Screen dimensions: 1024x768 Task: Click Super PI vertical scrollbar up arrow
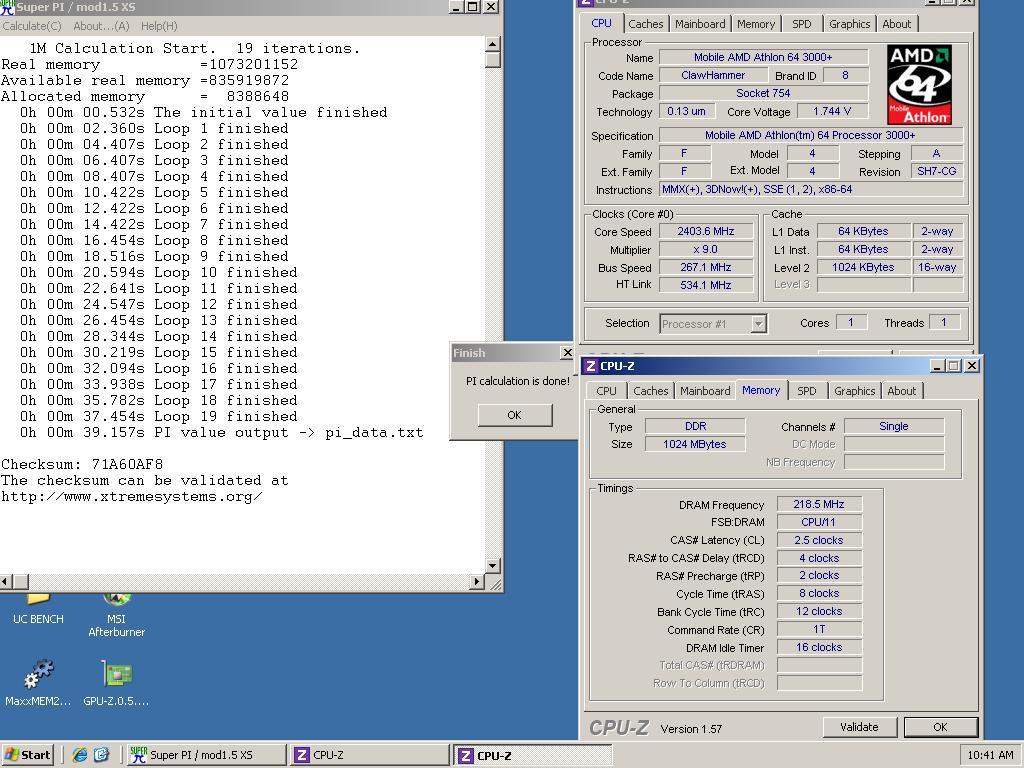pyautogui.click(x=493, y=44)
